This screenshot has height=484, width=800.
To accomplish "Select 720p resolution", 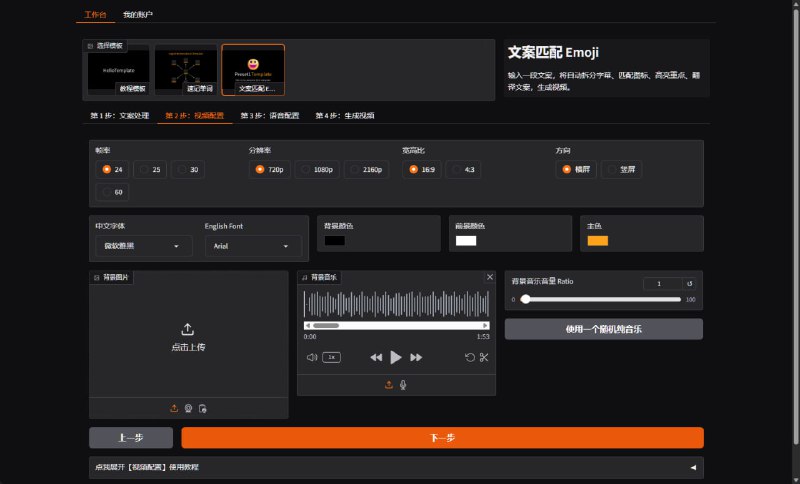I will tap(269, 169).
